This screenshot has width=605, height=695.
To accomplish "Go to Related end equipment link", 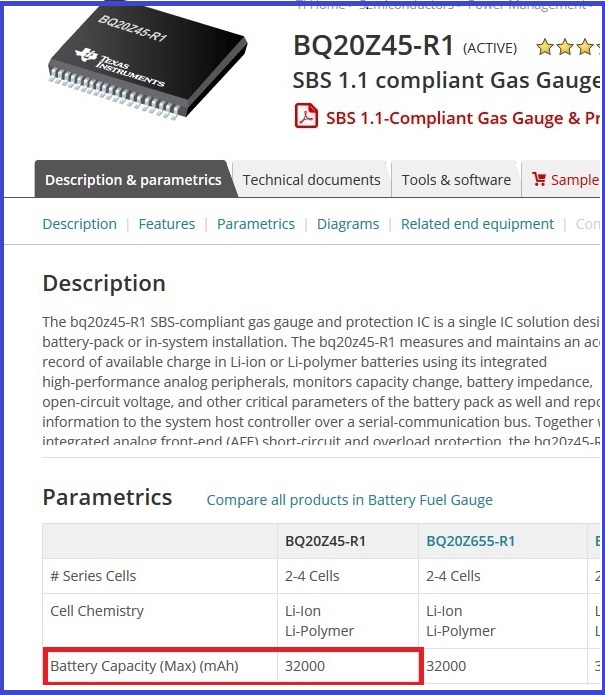I will 477,224.
